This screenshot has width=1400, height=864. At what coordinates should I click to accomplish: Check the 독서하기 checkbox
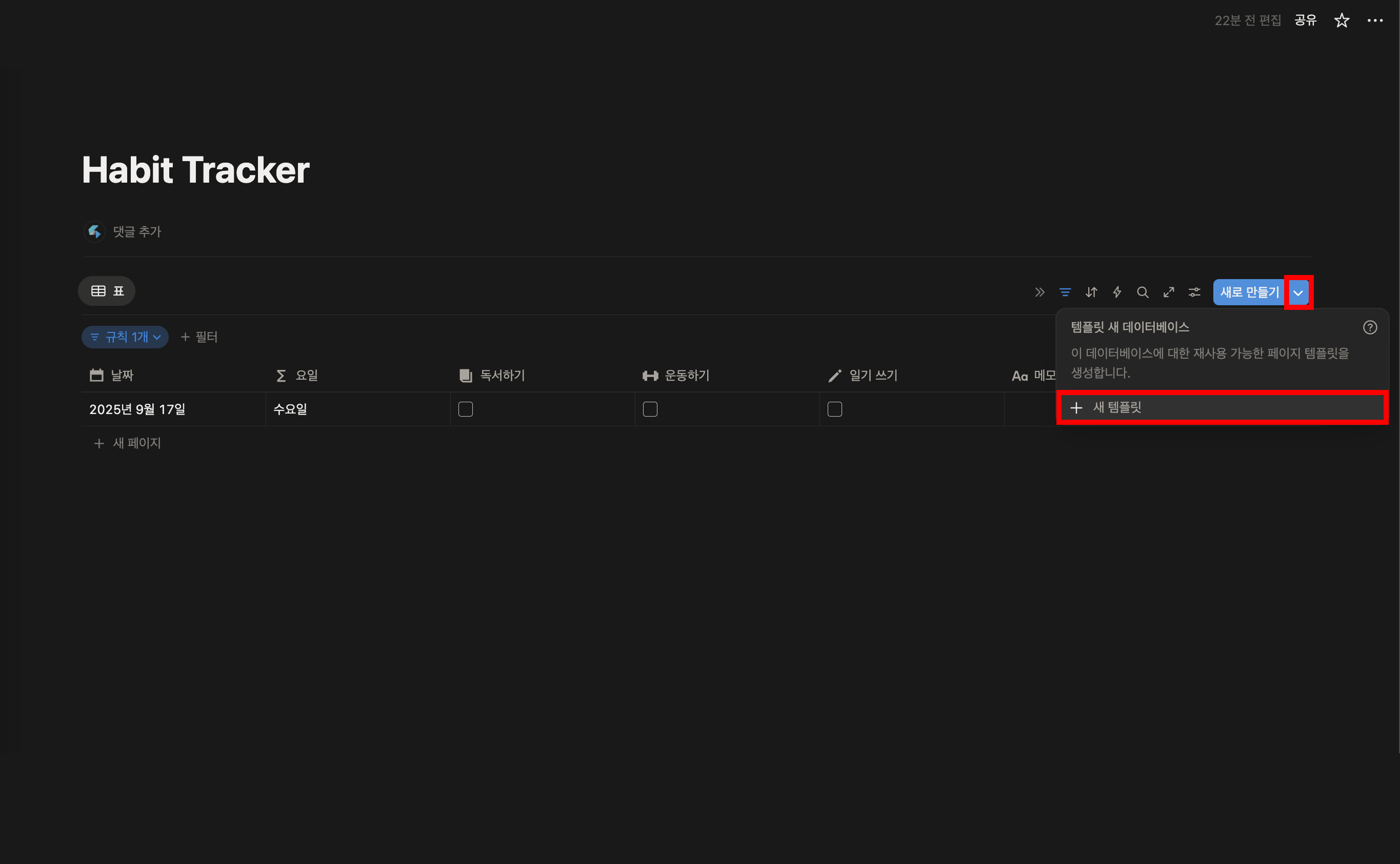[466, 409]
